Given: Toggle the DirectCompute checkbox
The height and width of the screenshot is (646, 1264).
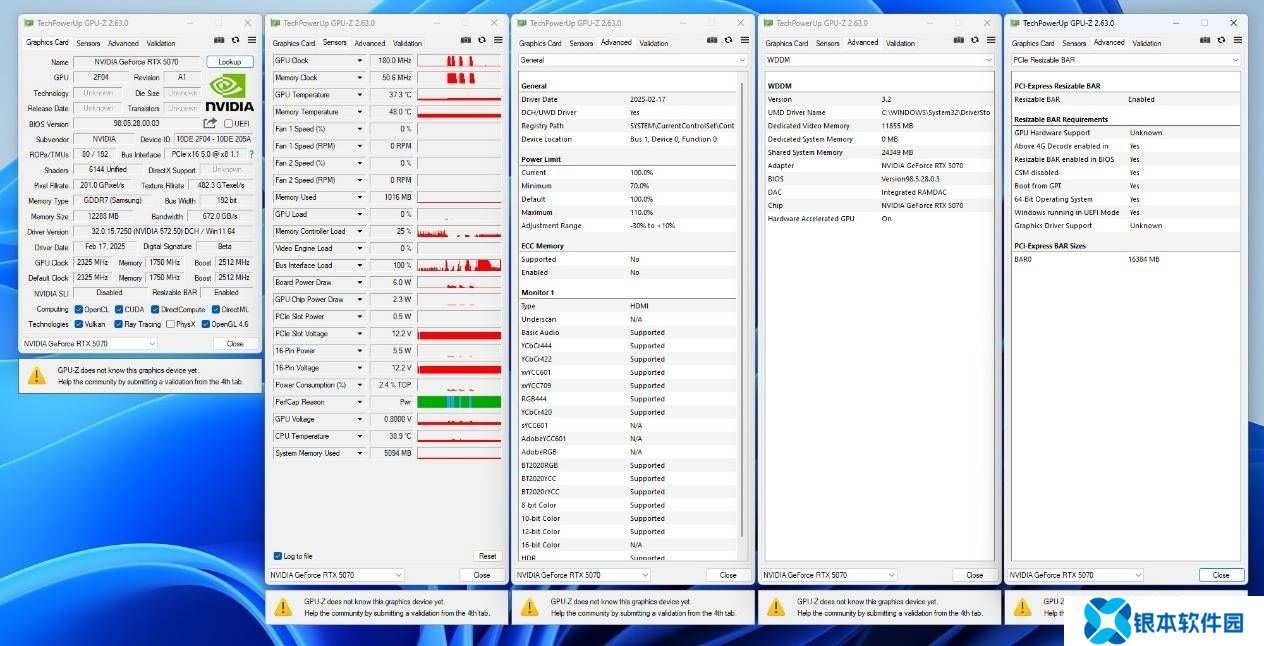Looking at the screenshot, I should (x=155, y=309).
